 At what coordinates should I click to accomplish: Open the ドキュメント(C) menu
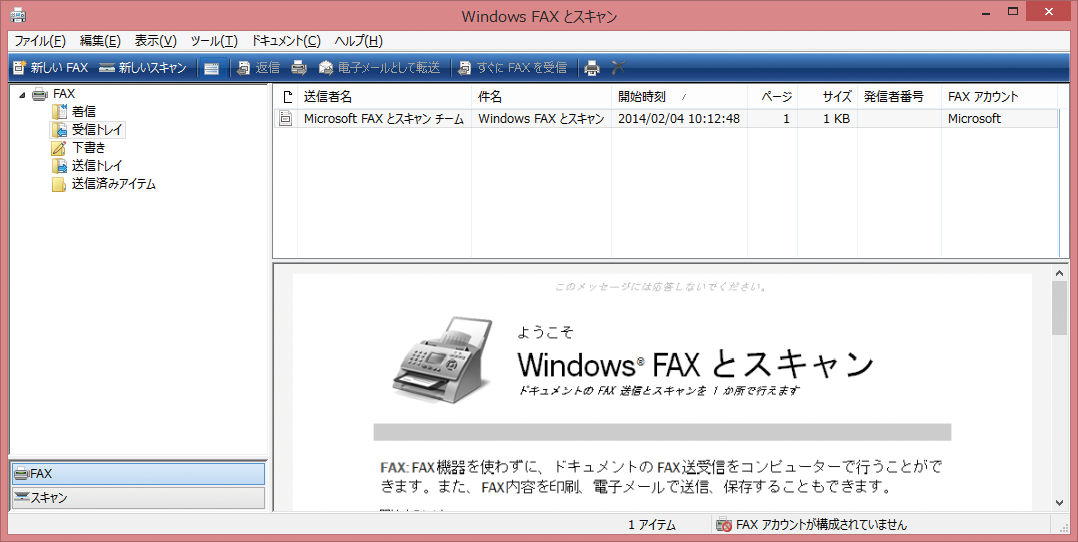pos(286,41)
